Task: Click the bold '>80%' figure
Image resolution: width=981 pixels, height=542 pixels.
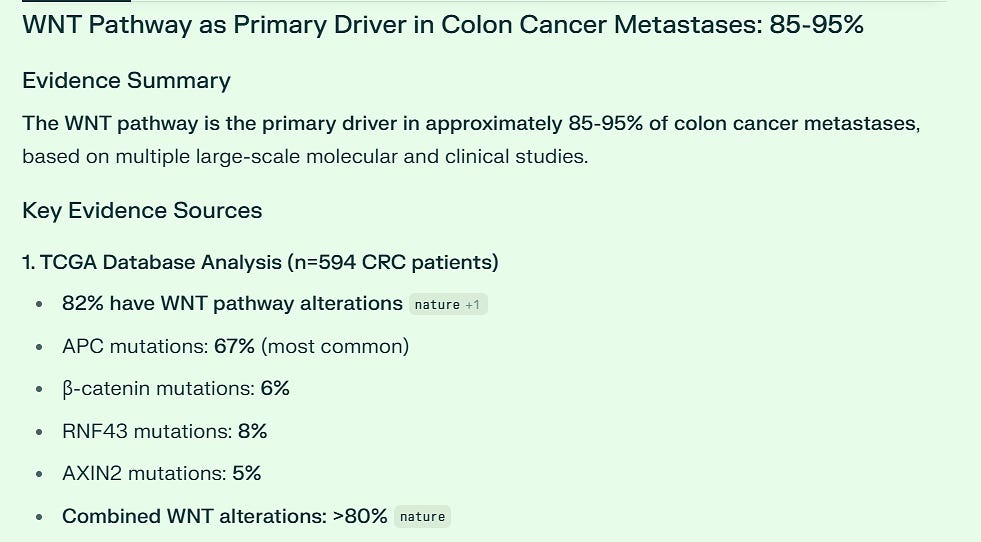Action: tap(360, 516)
